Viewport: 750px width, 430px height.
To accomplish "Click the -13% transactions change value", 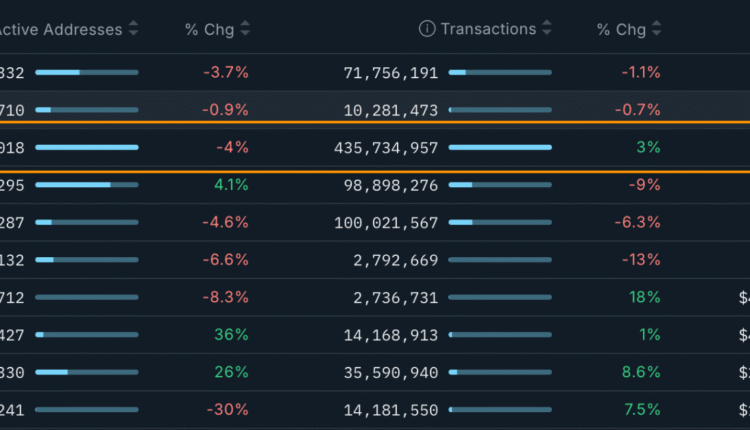I will (x=640, y=260).
